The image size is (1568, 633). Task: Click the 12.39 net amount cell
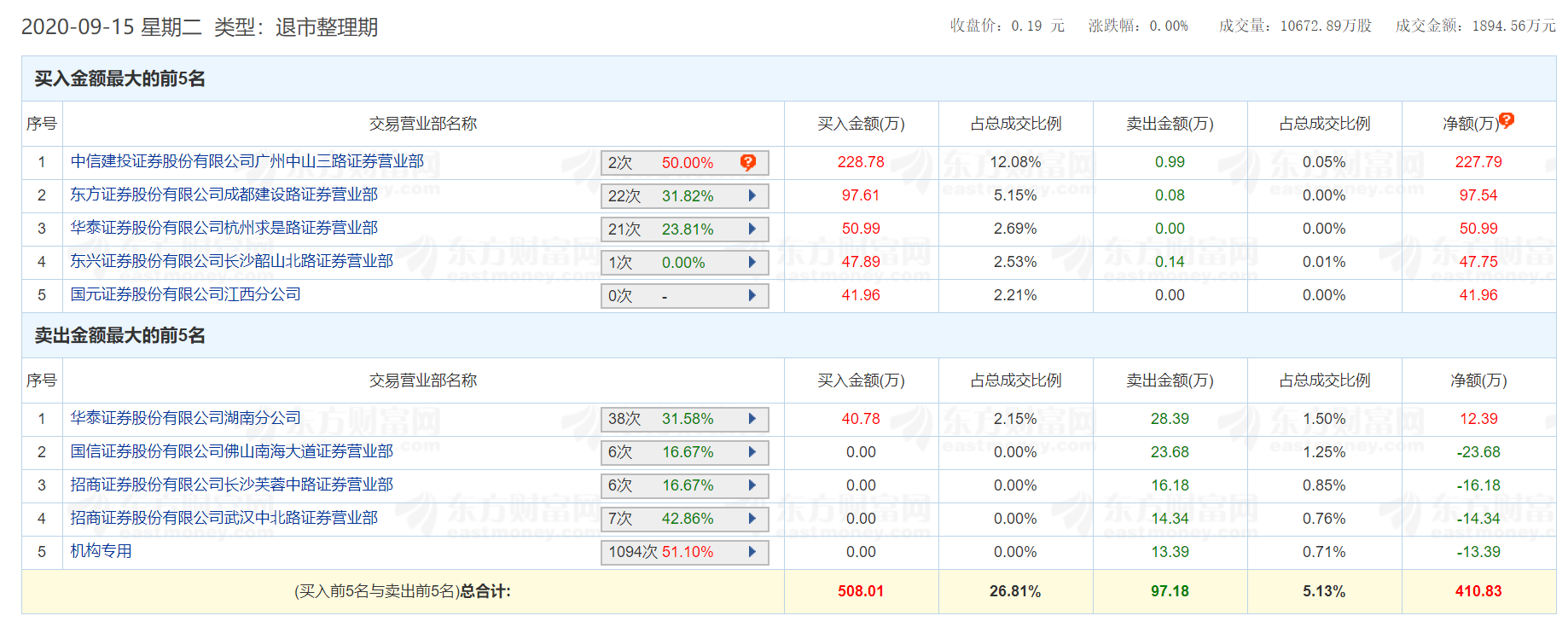1478,419
